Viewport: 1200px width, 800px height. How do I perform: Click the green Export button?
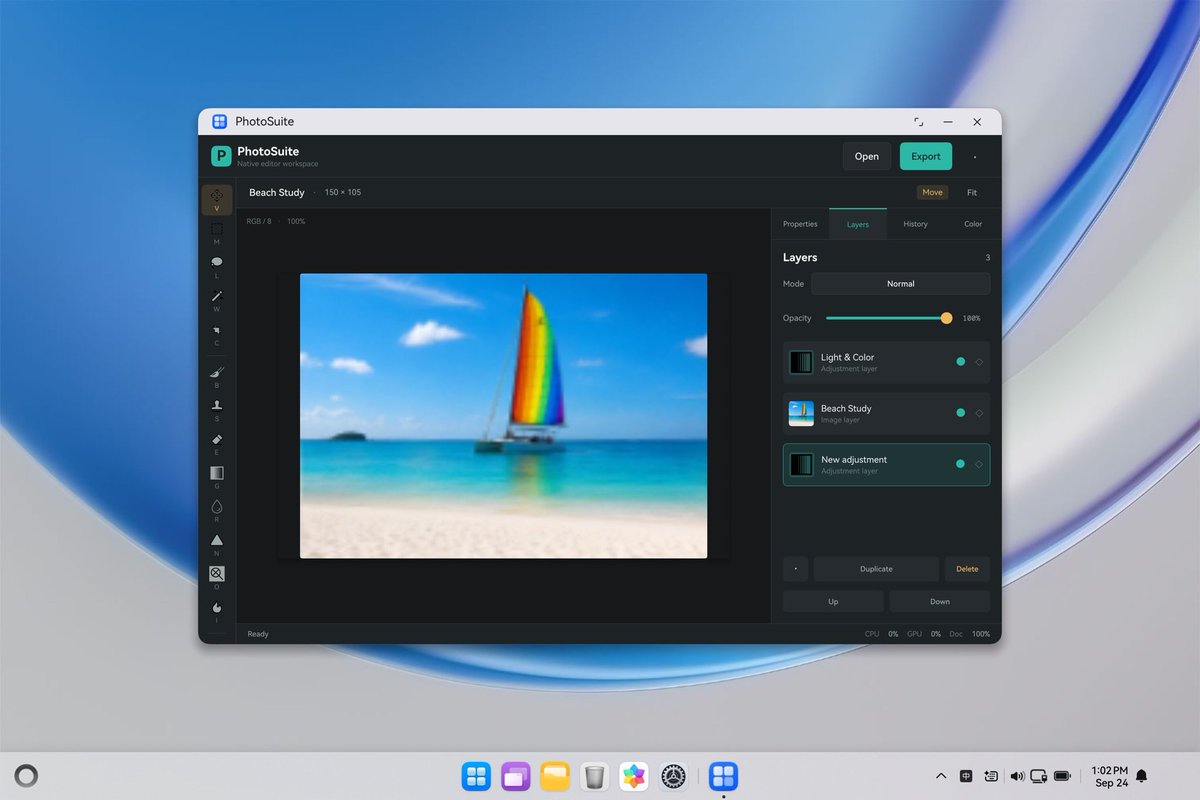coord(926,156)
